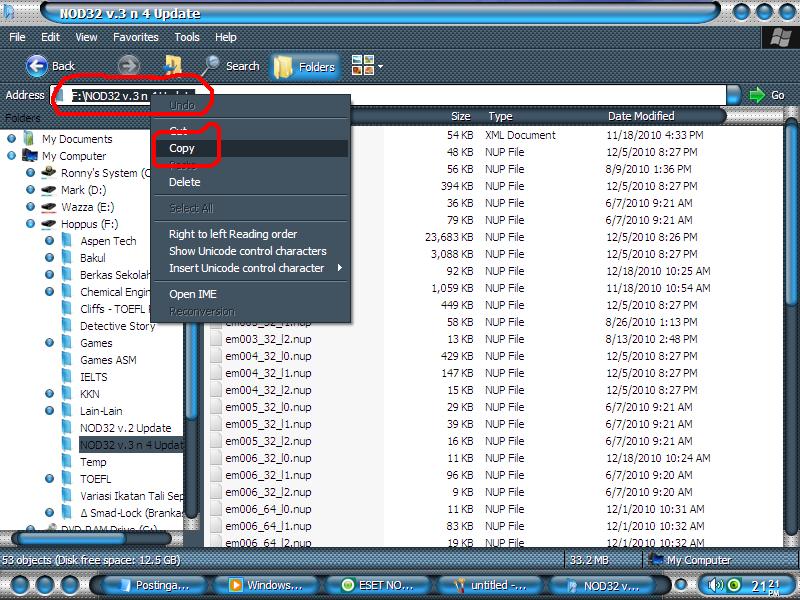Image resolution: width=800 pixels, height=600 pixels.
Task: Open the Favorites menu
Action: [x=136, y=37]
